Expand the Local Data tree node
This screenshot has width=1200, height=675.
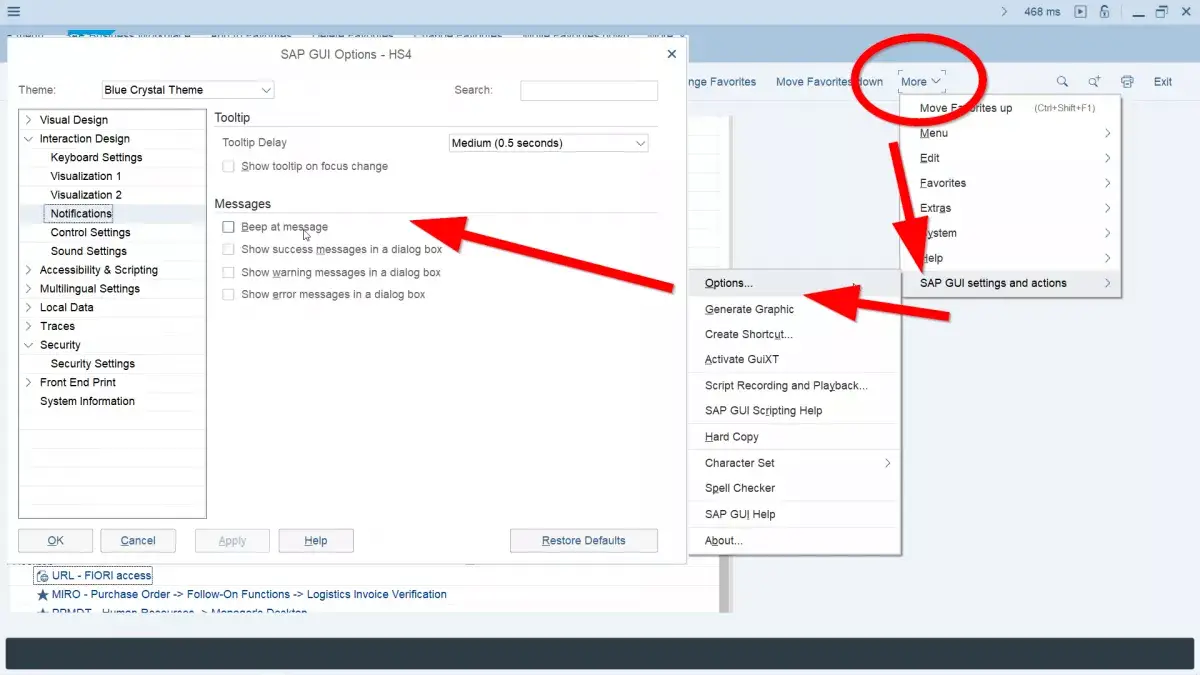click(x=28, y=308)
